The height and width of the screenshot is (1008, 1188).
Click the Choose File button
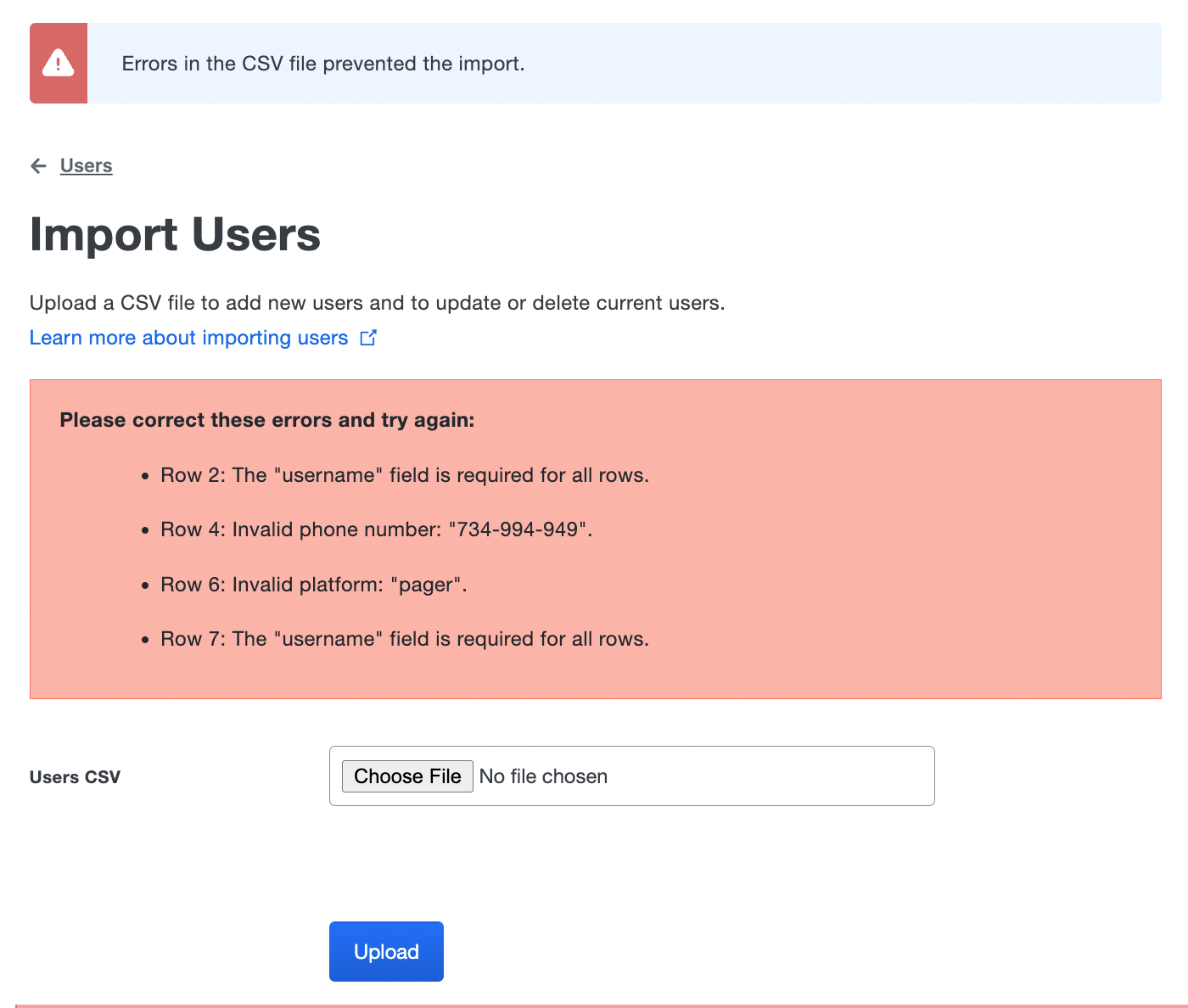pyautogui.click(x=407, y=776)
